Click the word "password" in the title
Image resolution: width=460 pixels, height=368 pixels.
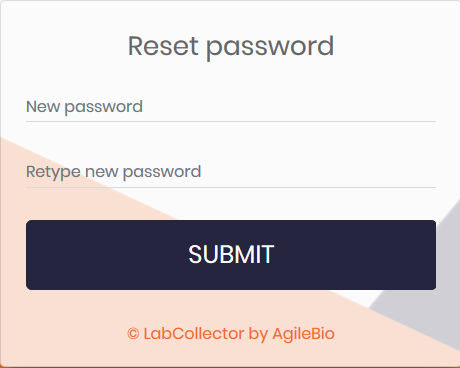coord(270,47)
